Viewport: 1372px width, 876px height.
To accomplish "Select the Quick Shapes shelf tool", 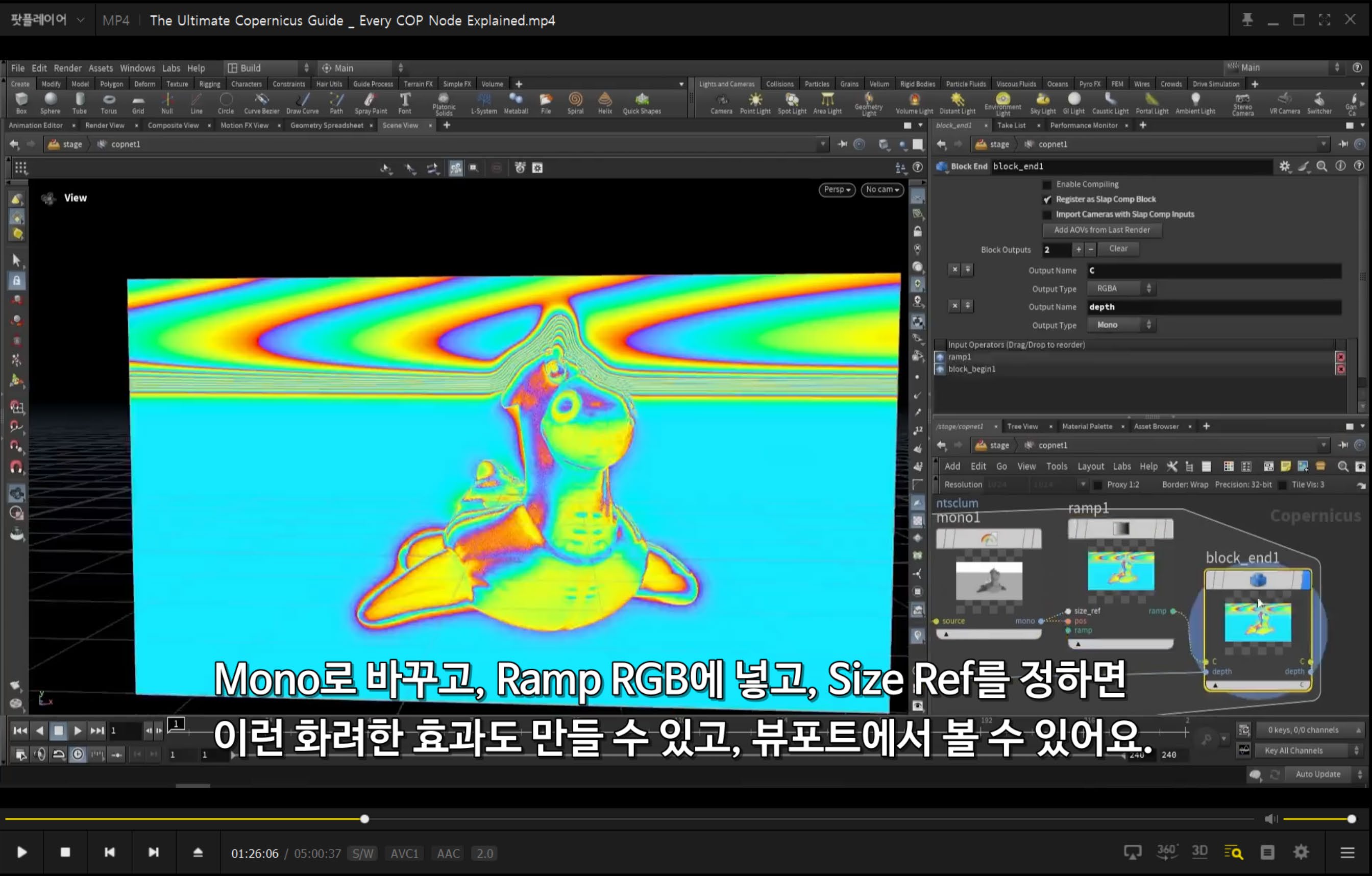I will point(642,103).
